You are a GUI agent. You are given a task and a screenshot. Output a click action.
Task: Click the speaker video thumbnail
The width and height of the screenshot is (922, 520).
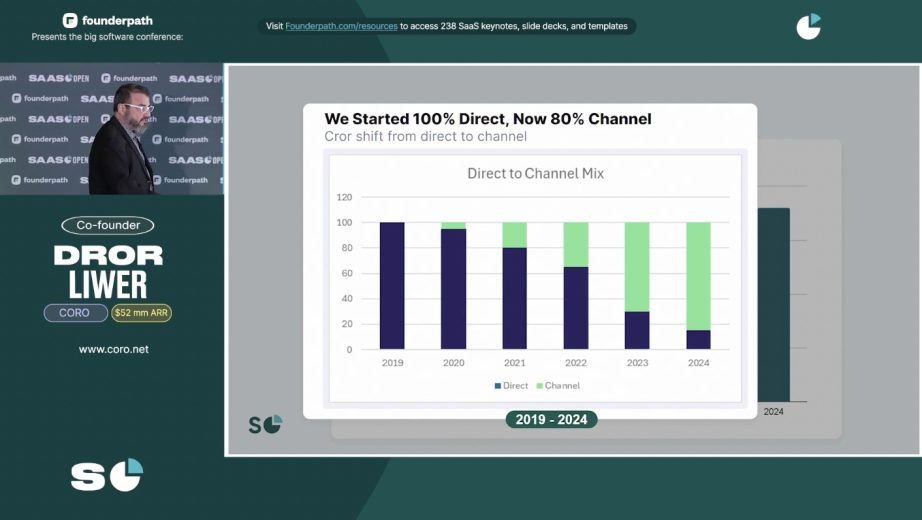112,129
